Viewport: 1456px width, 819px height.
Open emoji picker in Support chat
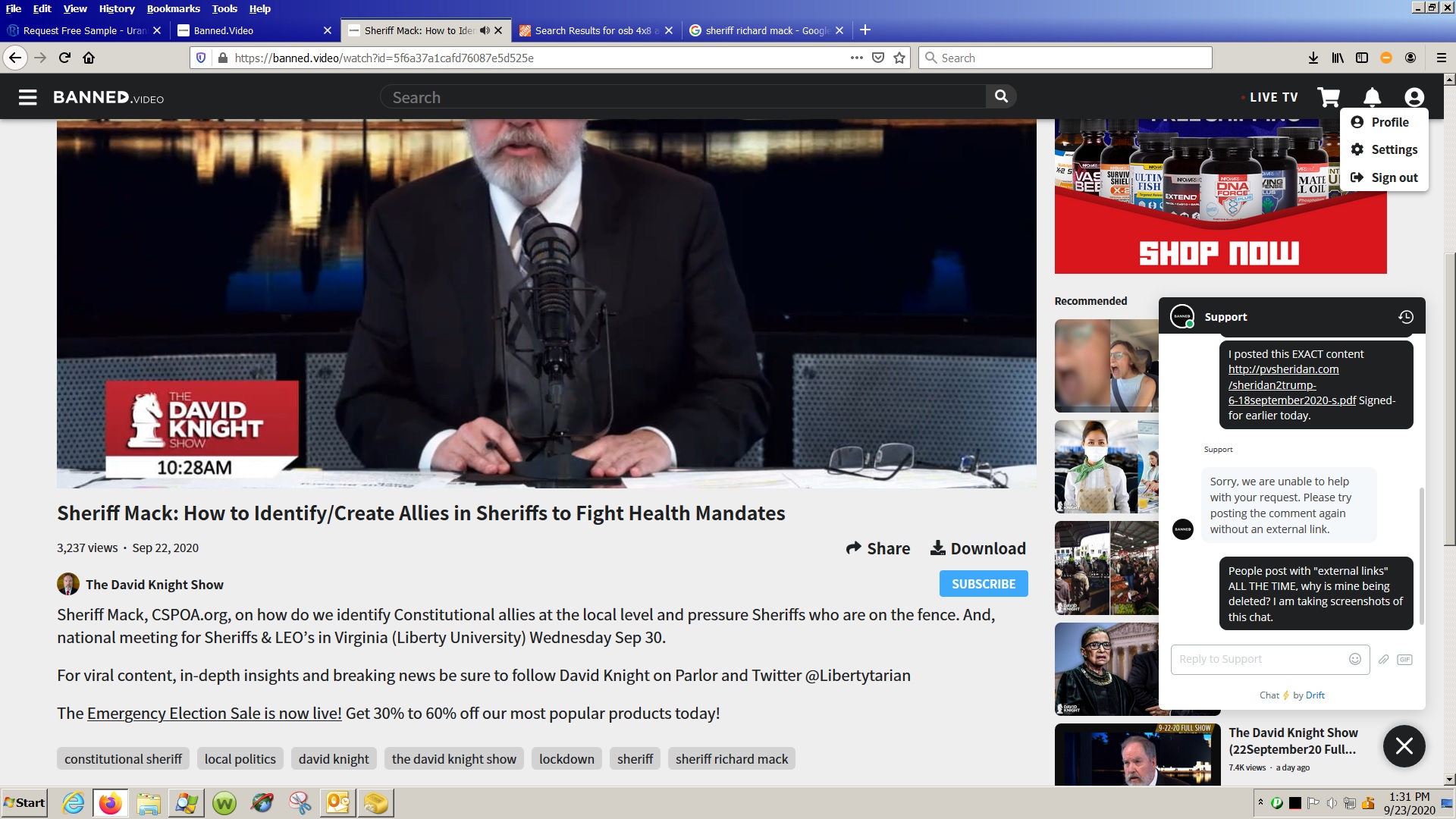tap(1355, 659)
